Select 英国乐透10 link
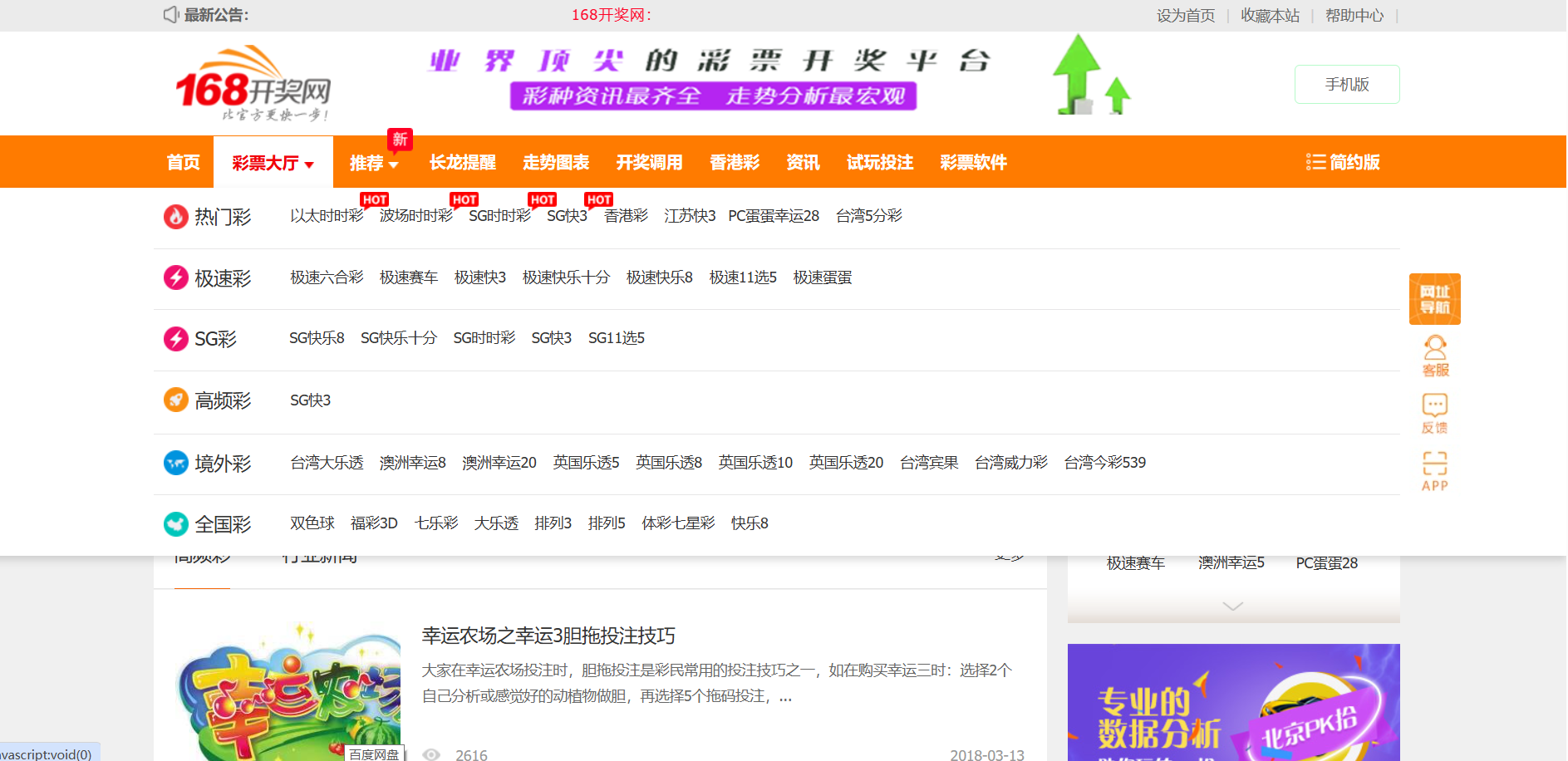1568x761 pixels. coord(755,463)
